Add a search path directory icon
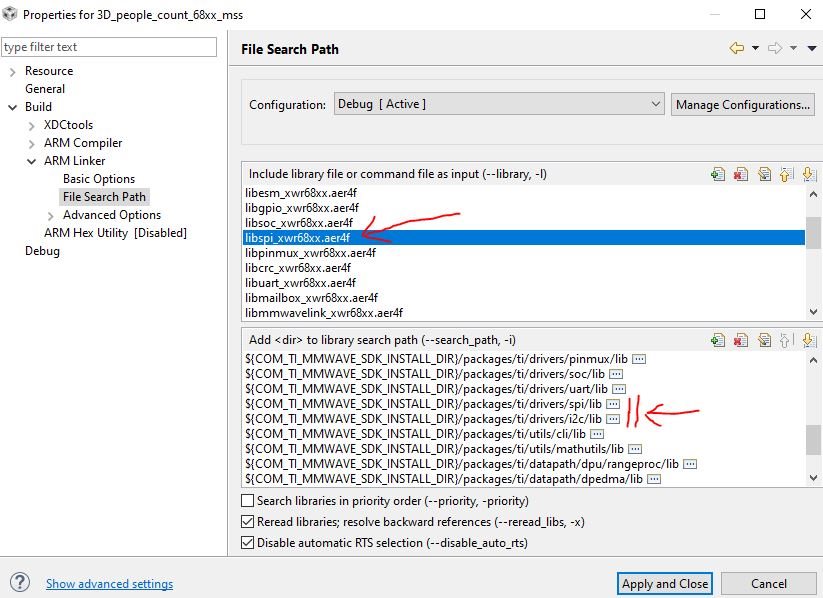Viewport: 823px width, 598px height. tap(718, 340)
